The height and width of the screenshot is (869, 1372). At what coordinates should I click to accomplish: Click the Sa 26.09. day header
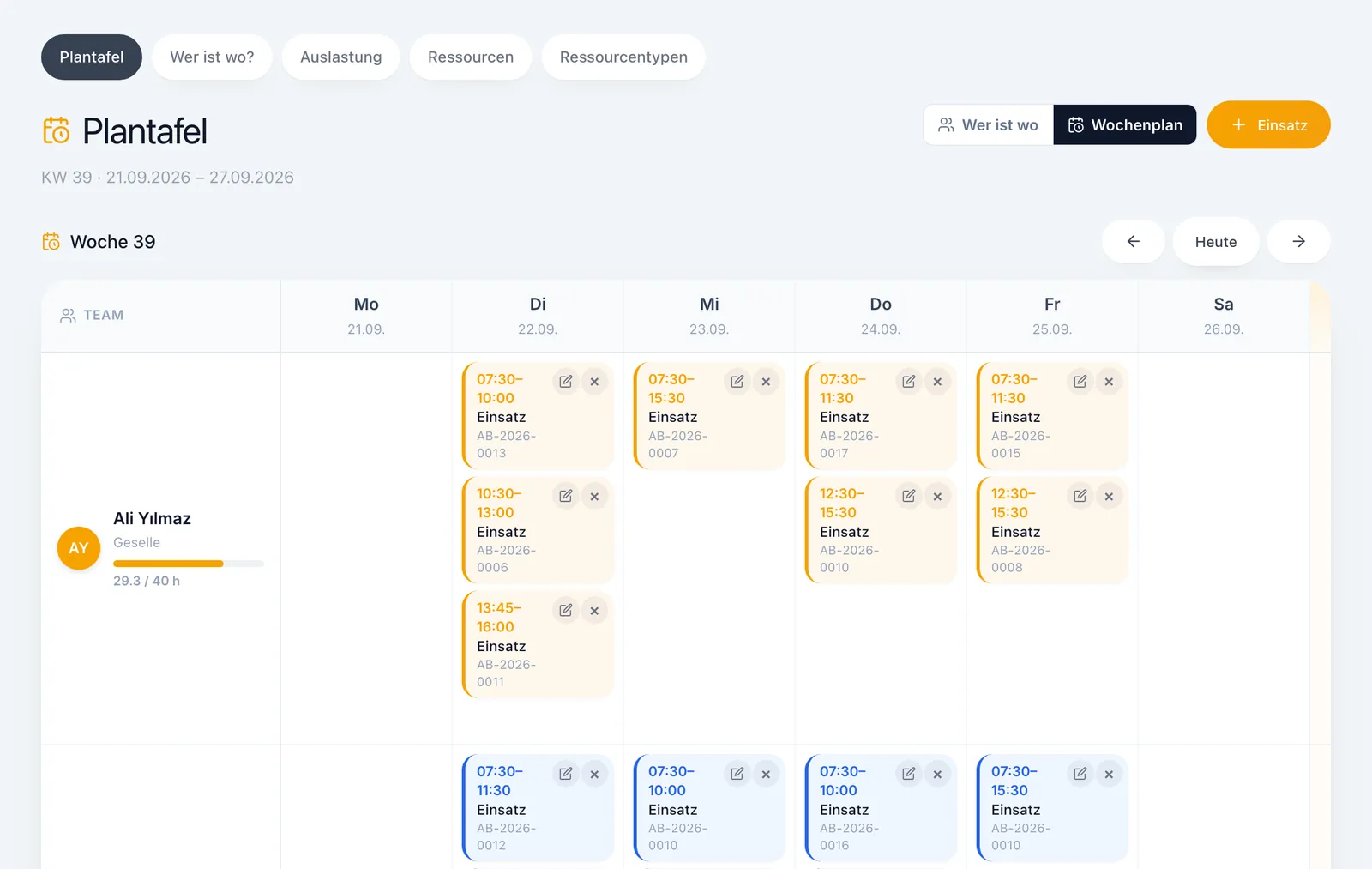[1224, 316]
